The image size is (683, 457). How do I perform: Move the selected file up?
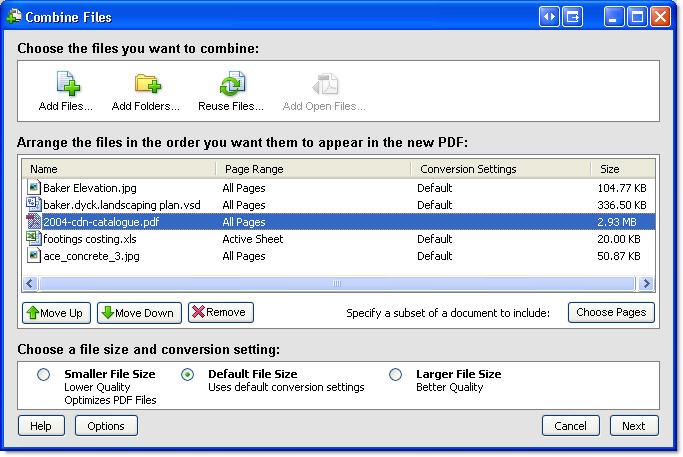coord(55,313)
